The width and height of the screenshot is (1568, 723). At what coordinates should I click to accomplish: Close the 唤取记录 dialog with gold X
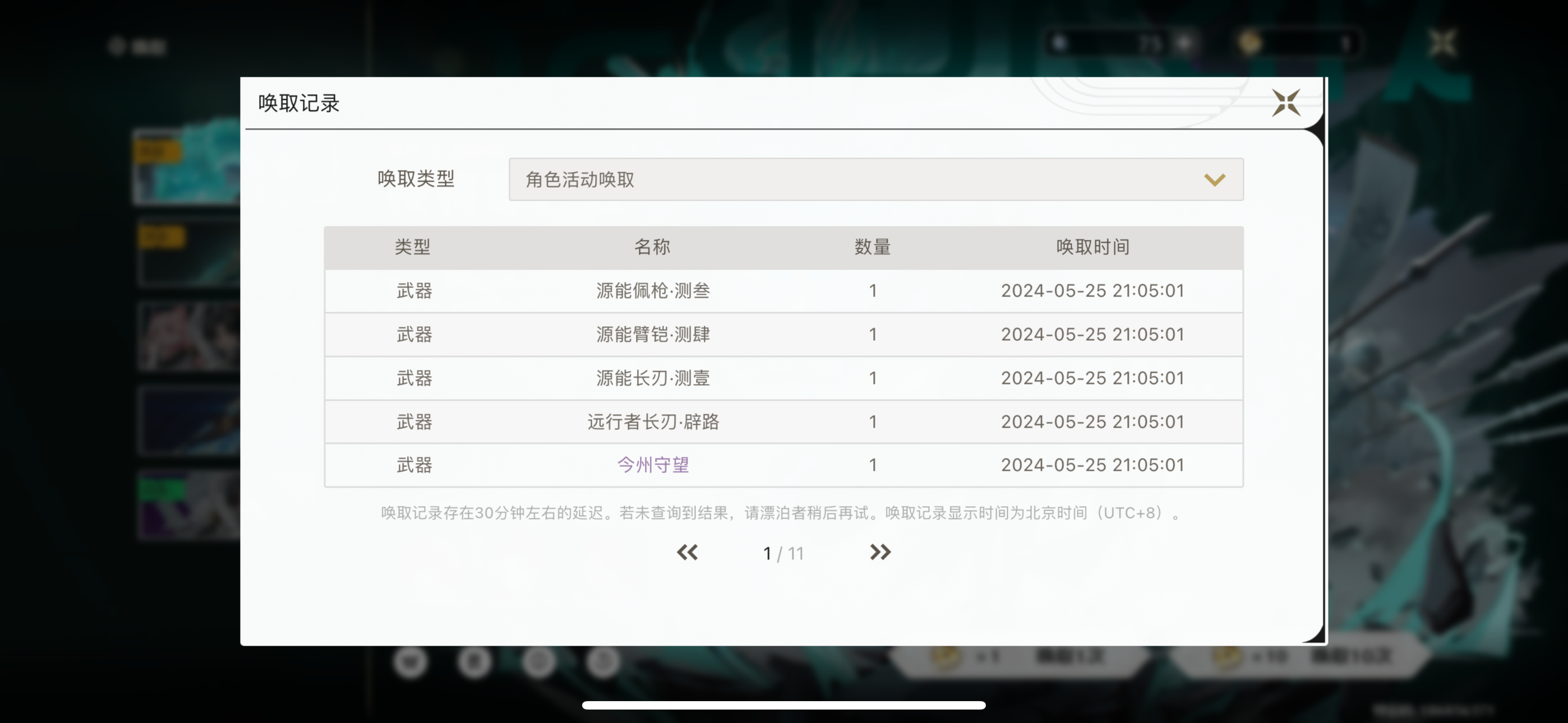pyautogui.click(x=1285, y=102)
